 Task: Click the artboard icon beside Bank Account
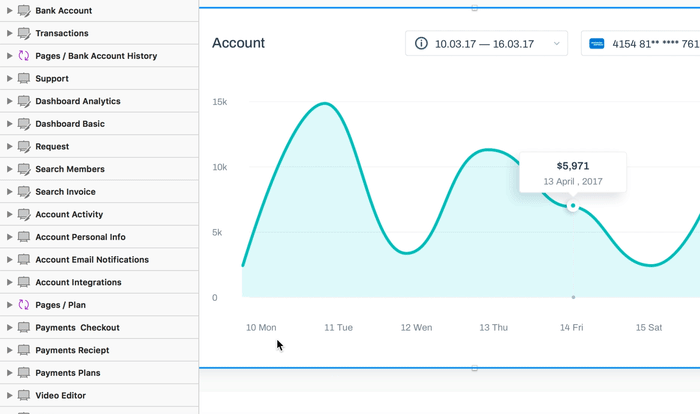coord(24,10)
